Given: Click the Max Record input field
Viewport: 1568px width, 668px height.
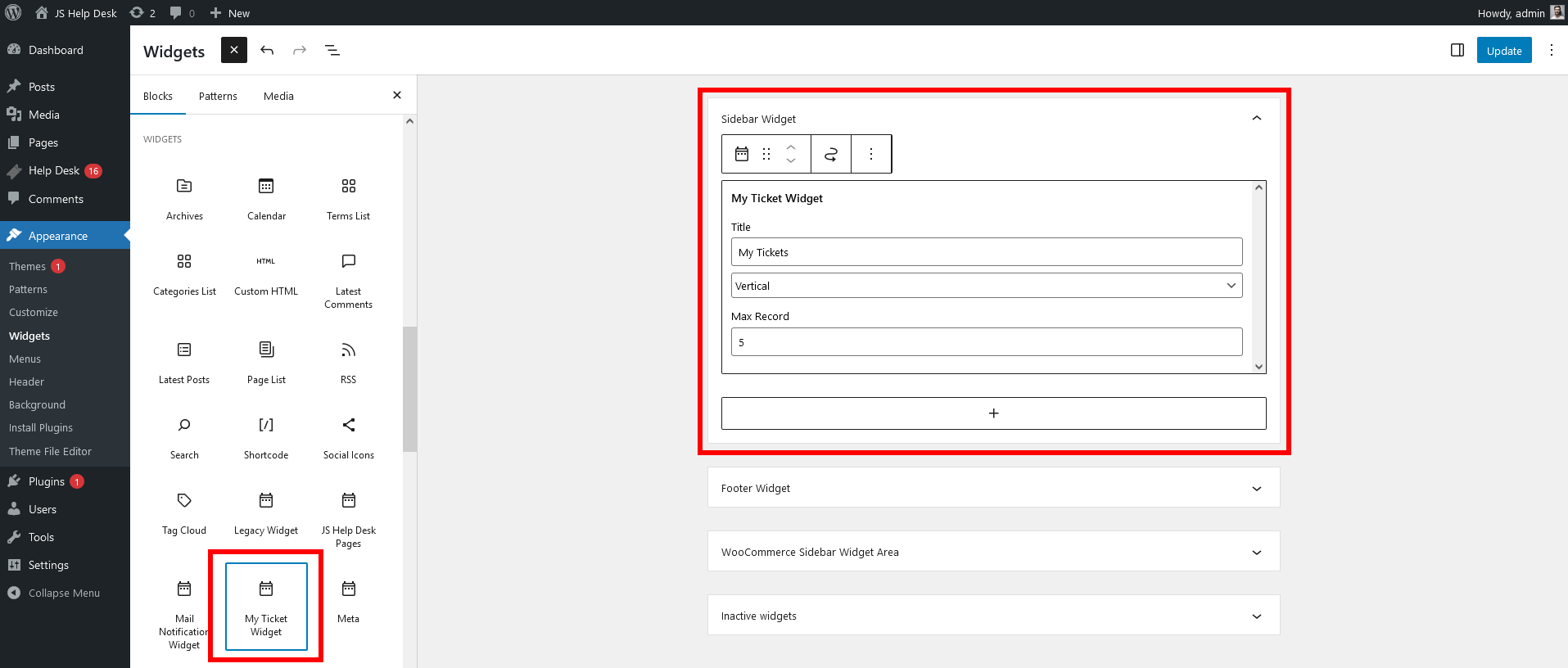Looking at the screenshot, I should 986,342.
